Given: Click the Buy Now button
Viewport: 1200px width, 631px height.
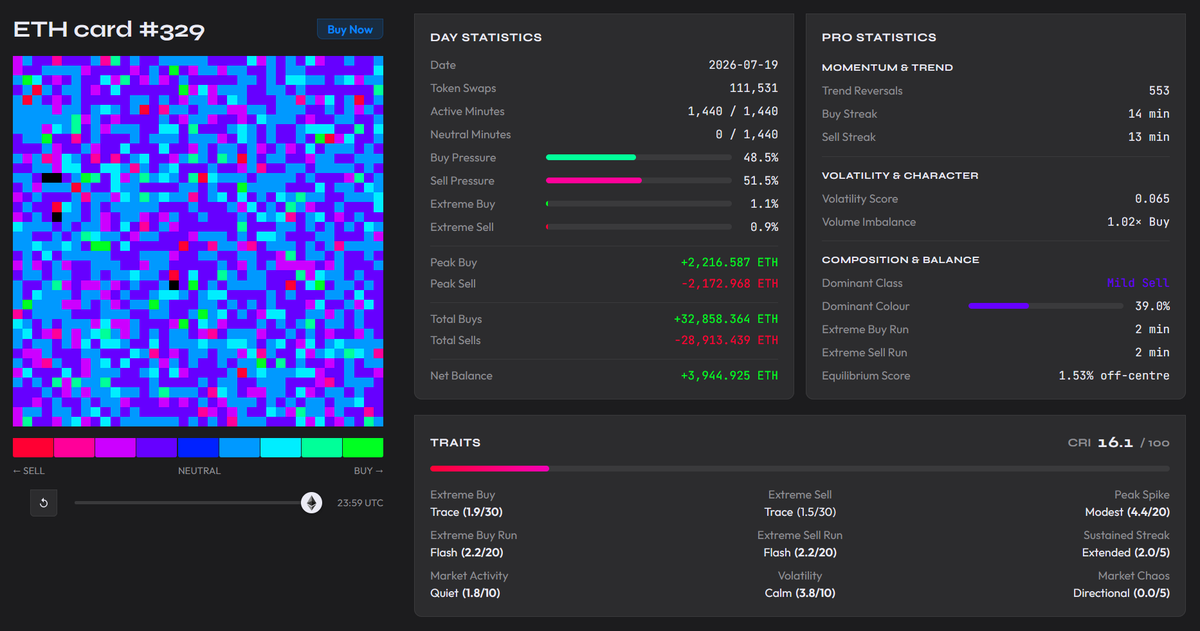Looking at the screenshot, I should coord(350,29).
